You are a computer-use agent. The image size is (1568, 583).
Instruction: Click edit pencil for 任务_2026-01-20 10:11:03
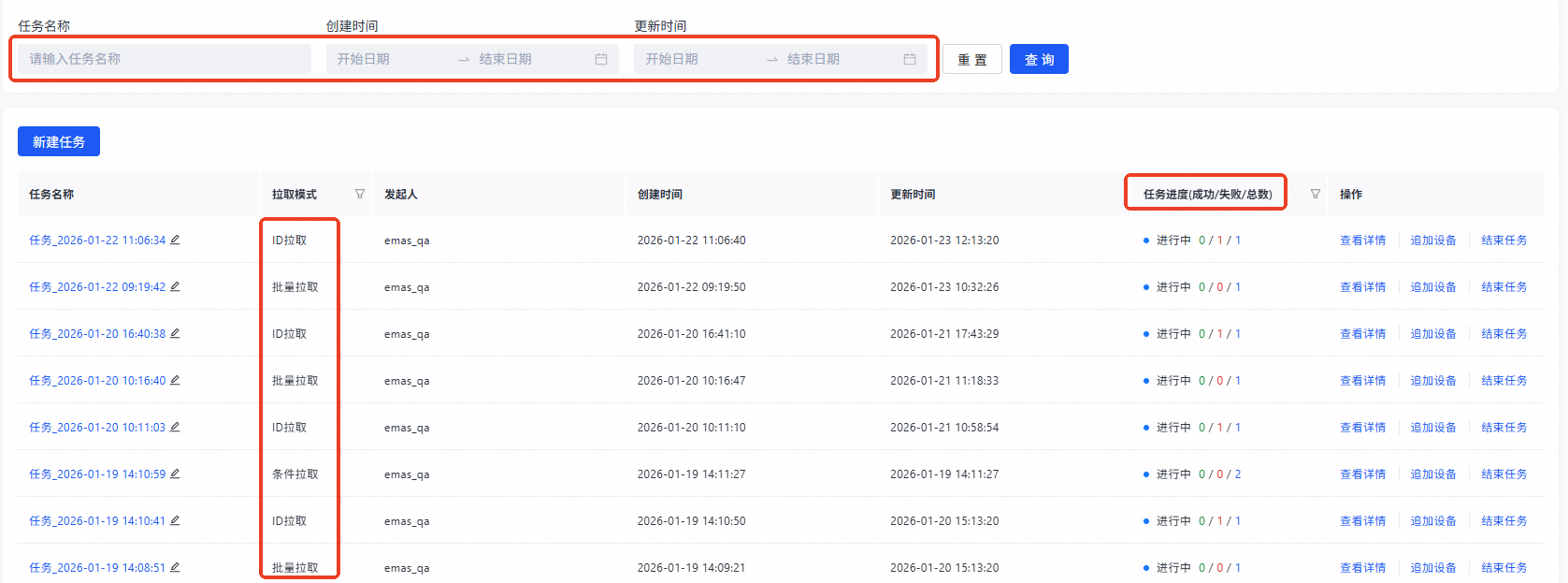coord(175,427)
